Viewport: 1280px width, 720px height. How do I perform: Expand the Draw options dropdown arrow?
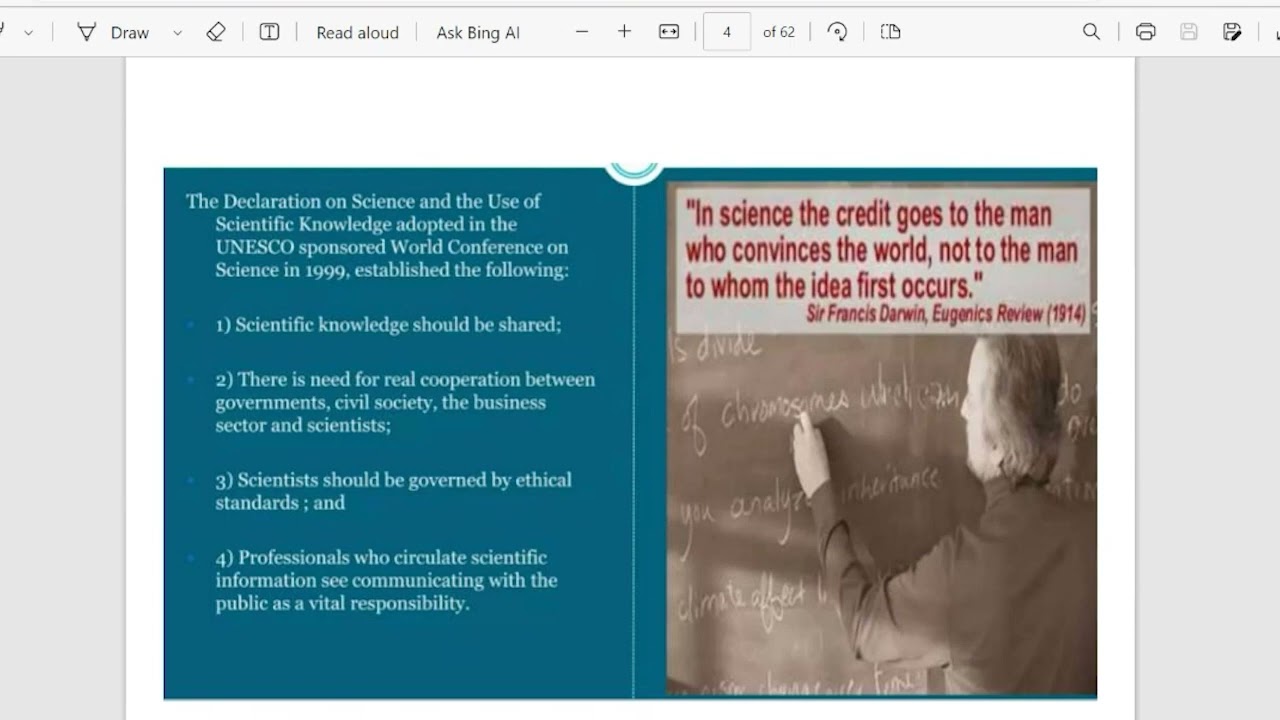[177, 33]
